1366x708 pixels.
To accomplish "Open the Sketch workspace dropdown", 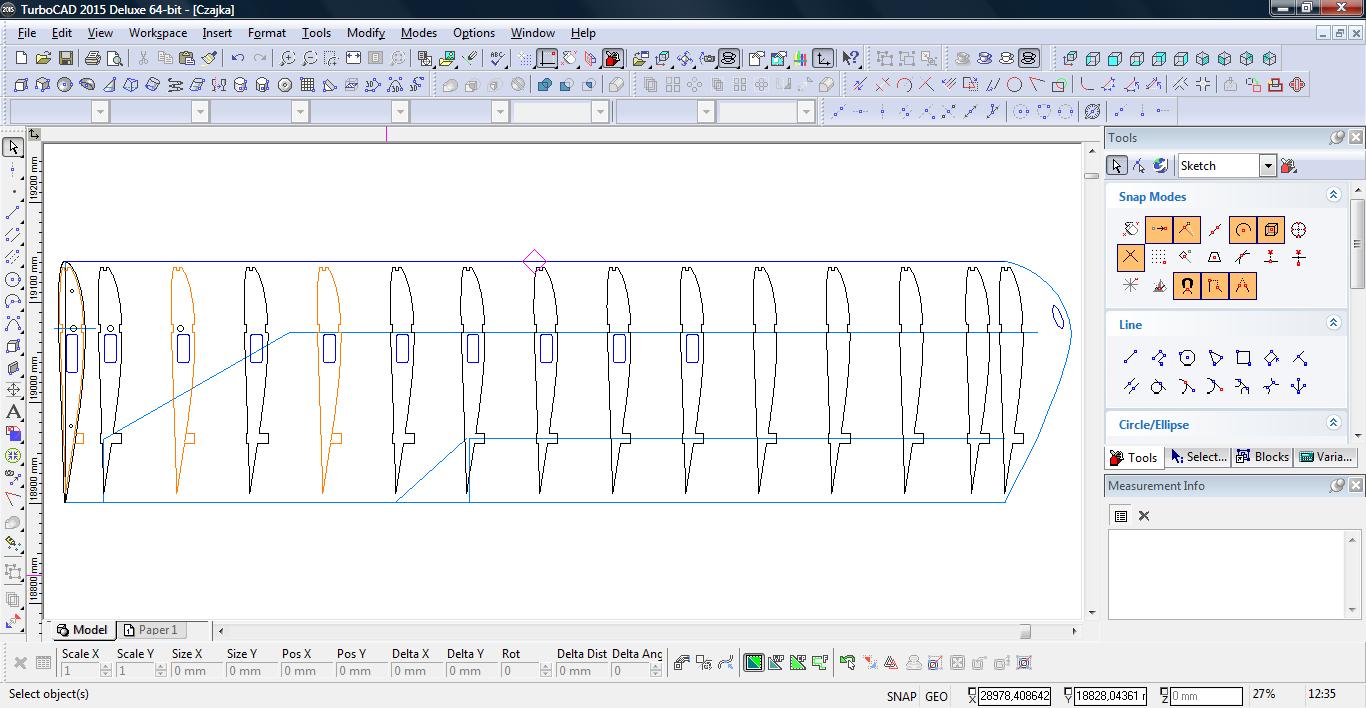I will point(1267,166).
